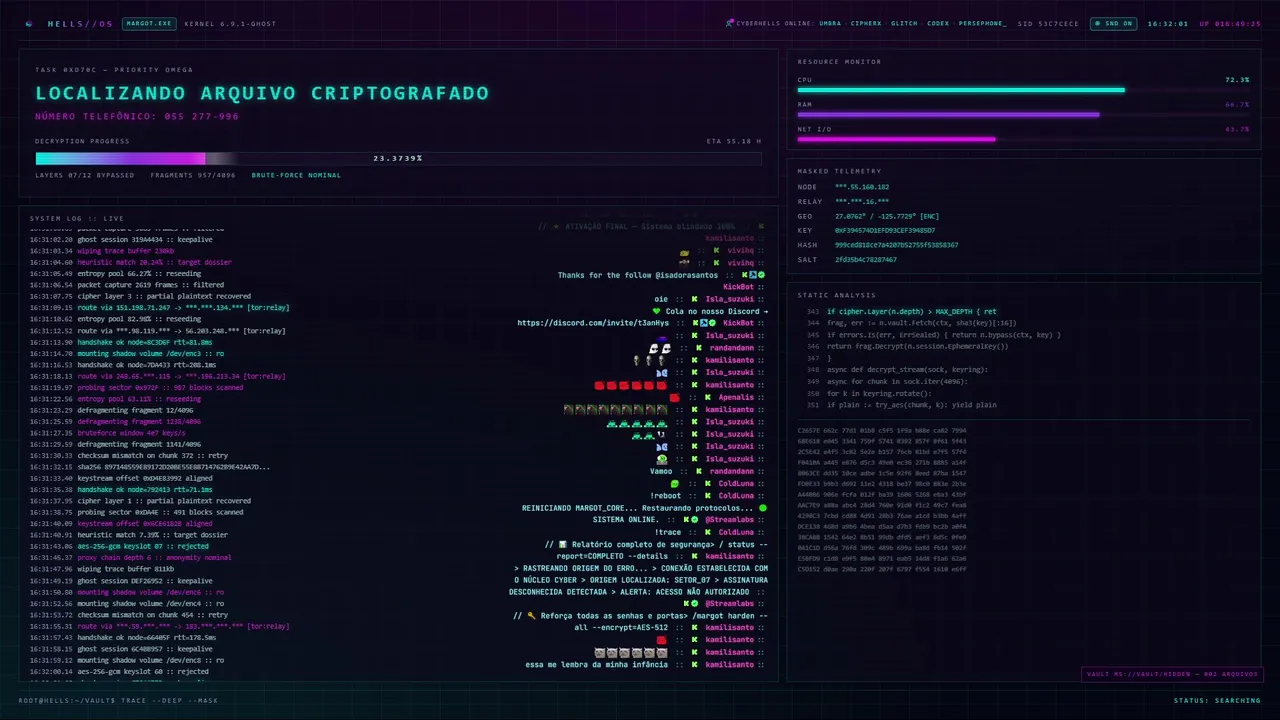Viewport: 1280px width, 720px height.
Task: Click verified badge after 'SISTEMA ONLINE.'
Action: 695,520
